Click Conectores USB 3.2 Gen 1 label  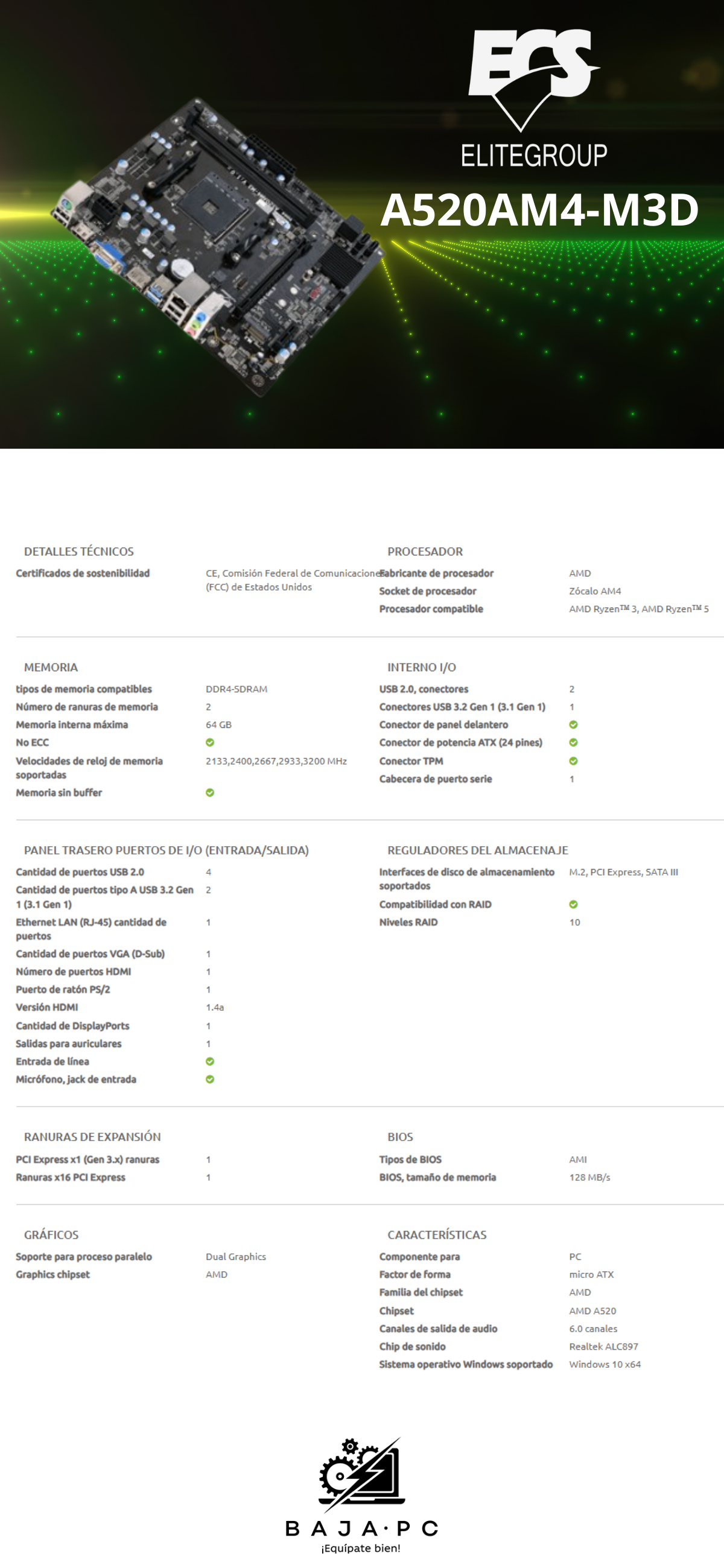tap(462, 707)
